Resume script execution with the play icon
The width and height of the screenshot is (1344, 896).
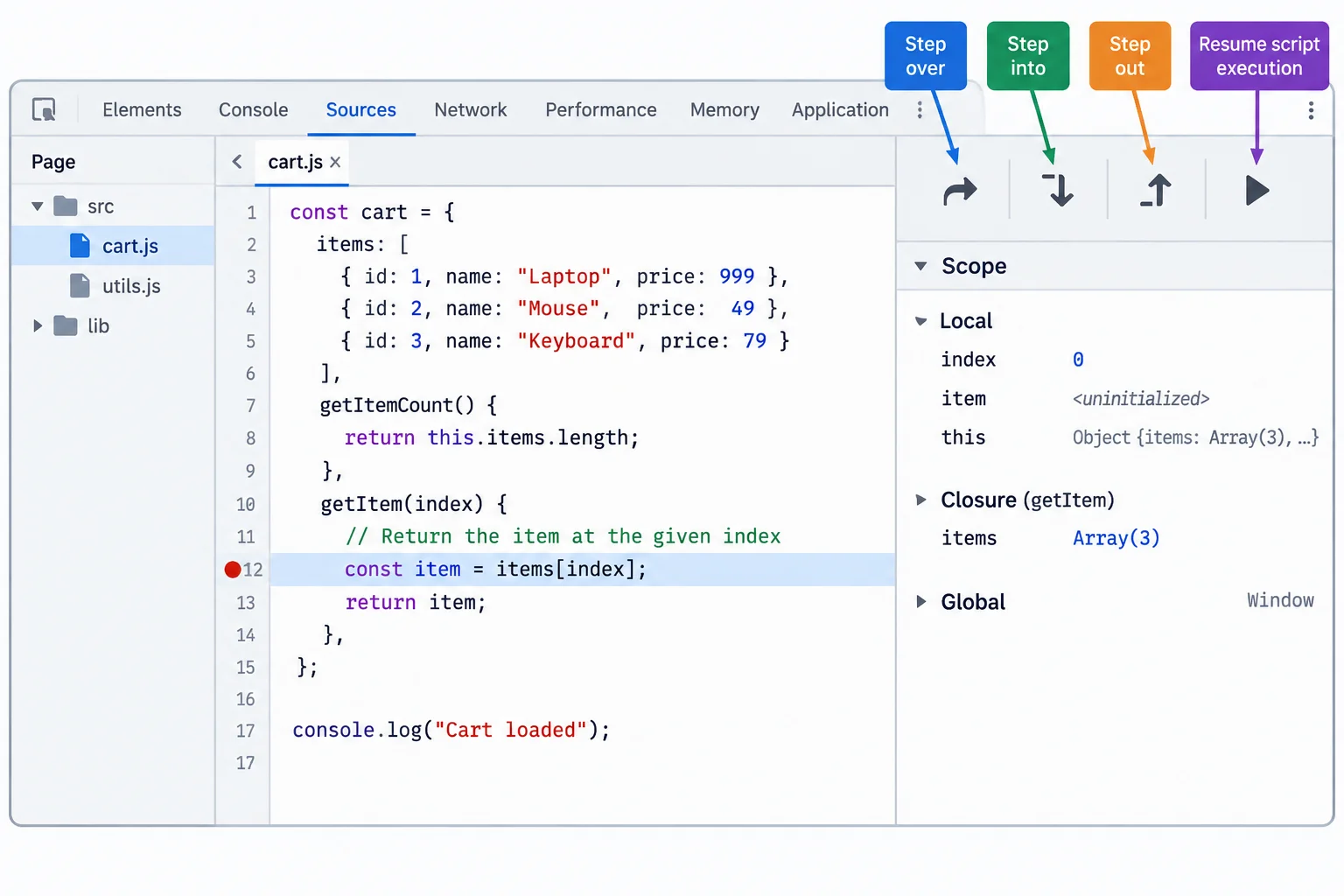1256,190
